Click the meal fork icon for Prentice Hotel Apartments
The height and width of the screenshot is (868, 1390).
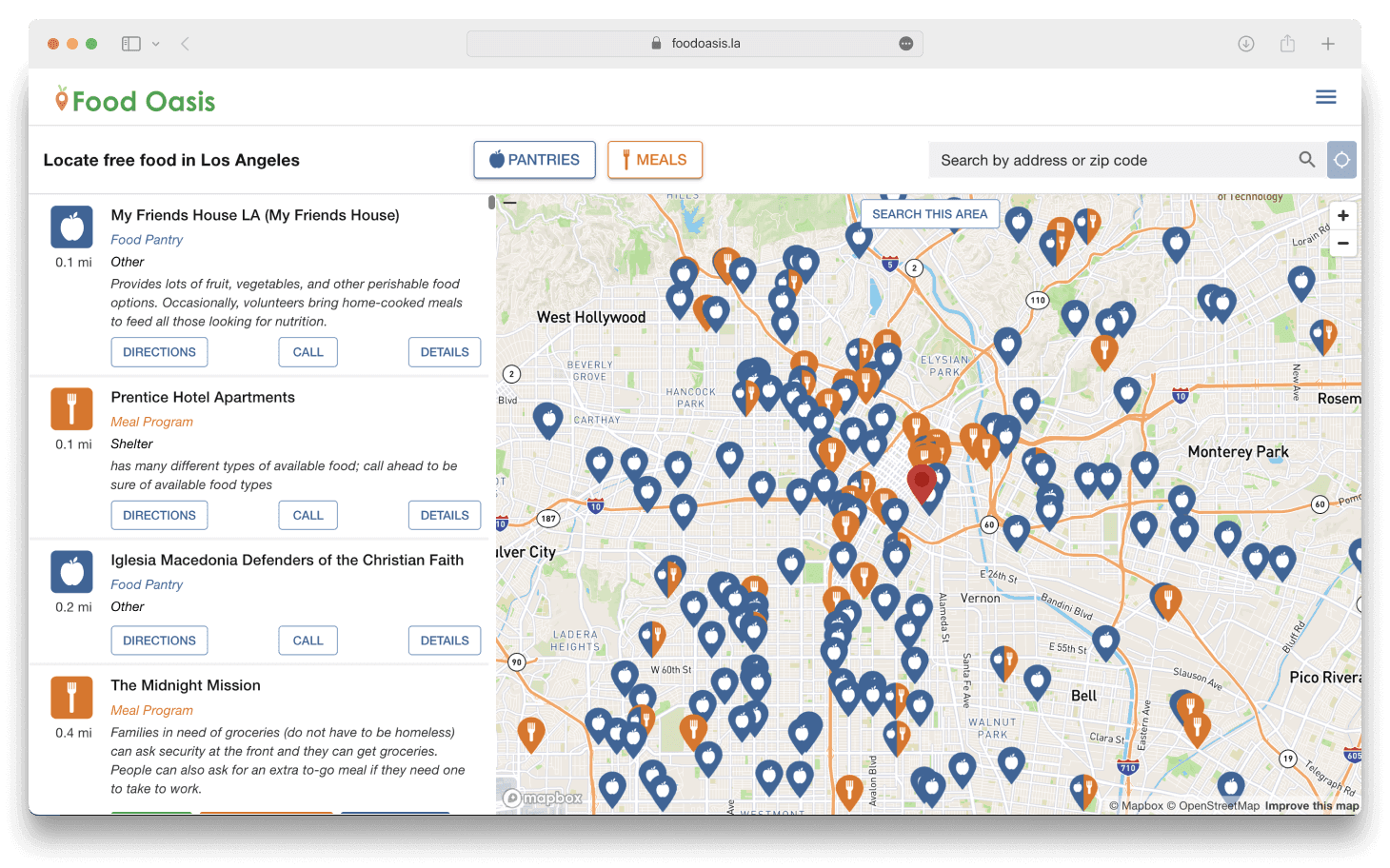point(71,409)
